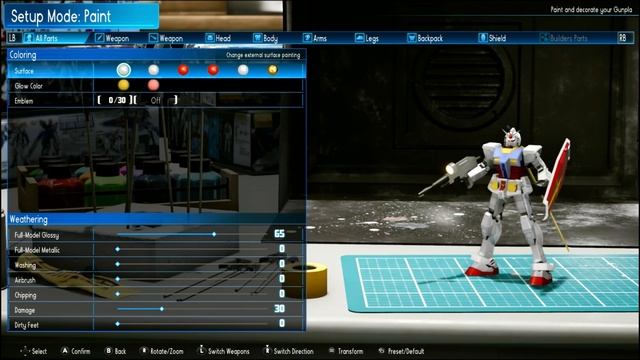Adjust the Airbrush slider handle
This screenshot has width=640, height=360.
click(118, 279)
